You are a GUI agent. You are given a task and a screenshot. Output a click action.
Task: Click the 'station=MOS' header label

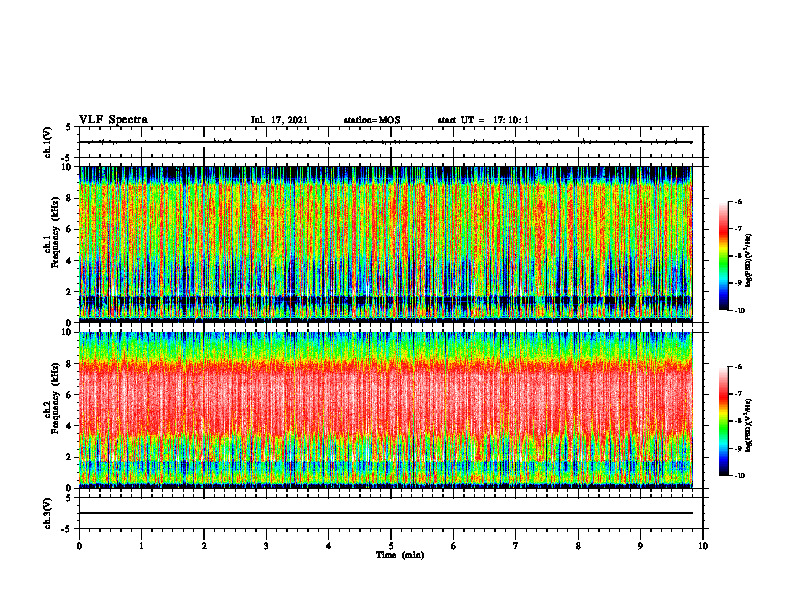372,120
